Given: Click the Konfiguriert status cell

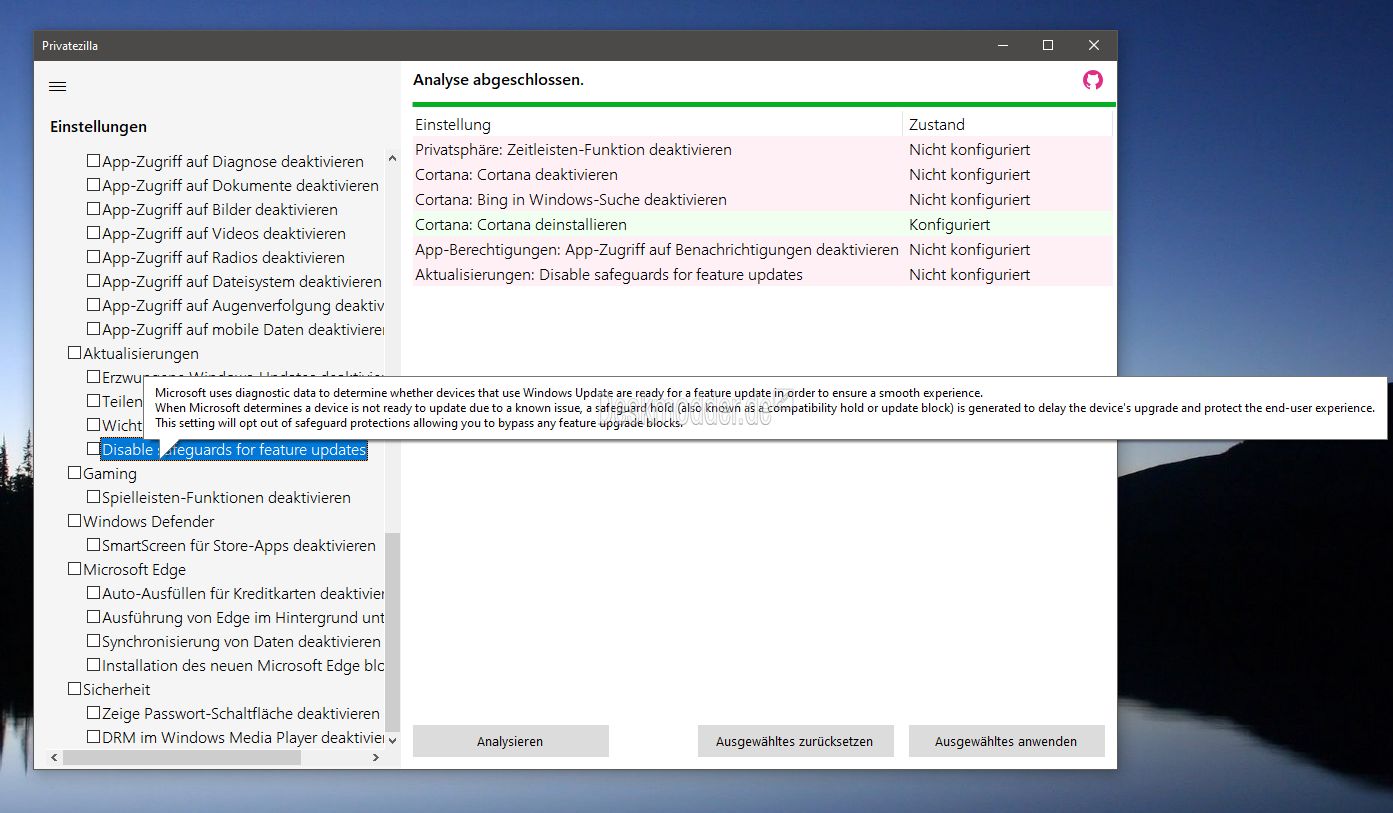Looking at the screenshot, I should [949, 224].
